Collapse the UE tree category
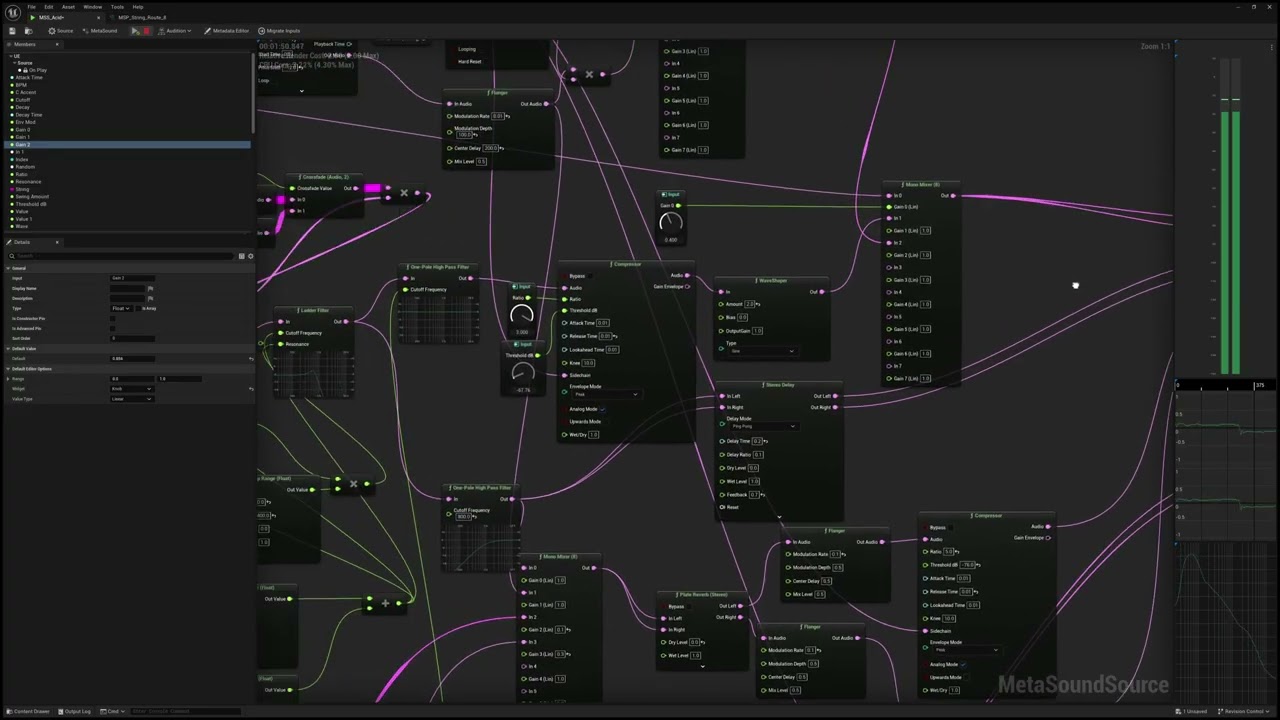The image size is (1280, 720). coord(10,55)
